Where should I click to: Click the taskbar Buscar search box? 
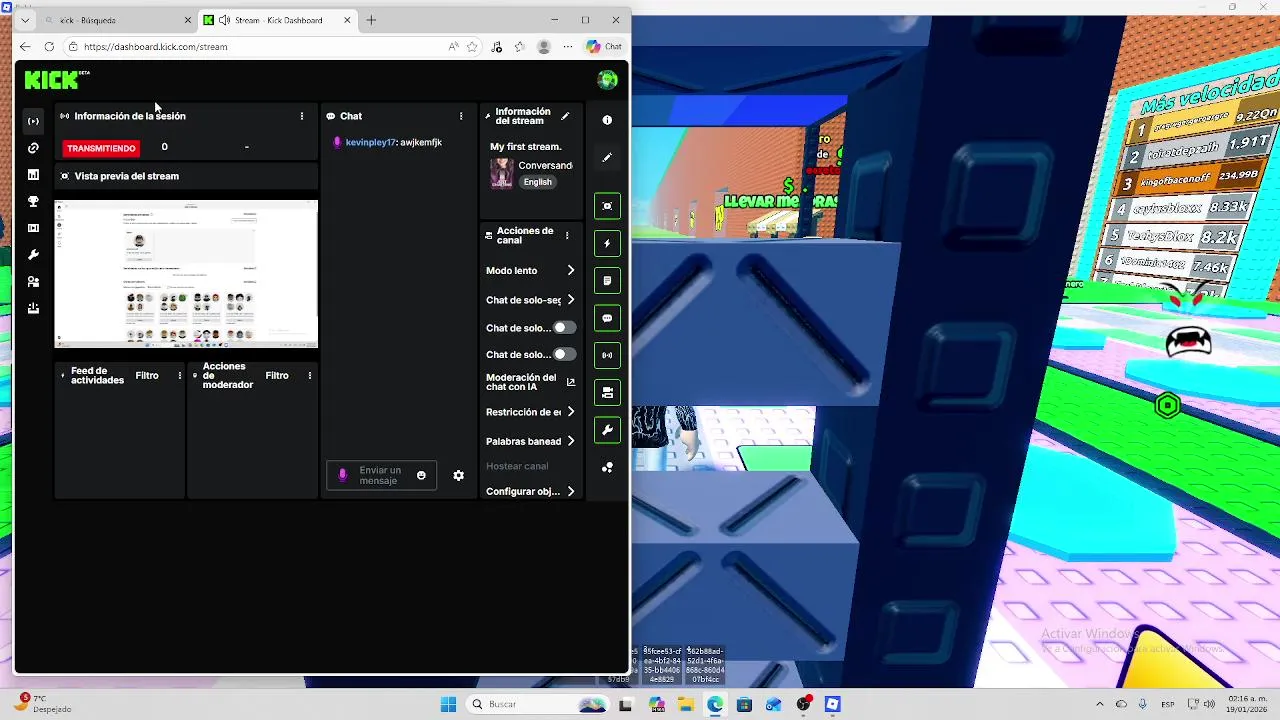[537, 704]
